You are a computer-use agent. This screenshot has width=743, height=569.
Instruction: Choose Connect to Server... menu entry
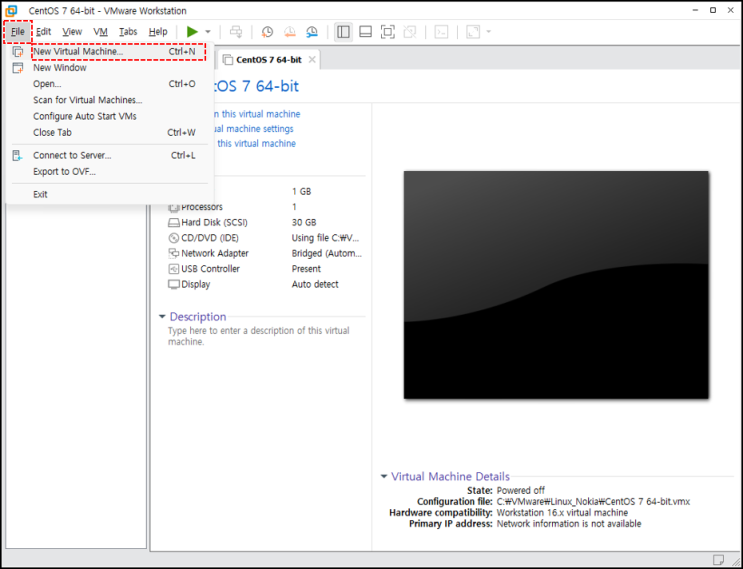pyautogui.click(x=109, y=155)
